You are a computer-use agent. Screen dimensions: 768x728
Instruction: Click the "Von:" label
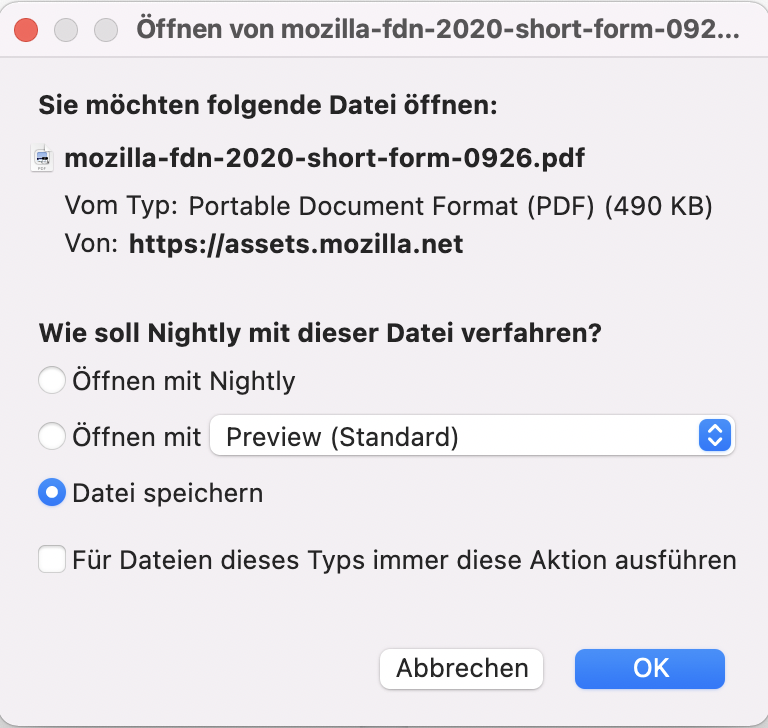pos(92,243)
